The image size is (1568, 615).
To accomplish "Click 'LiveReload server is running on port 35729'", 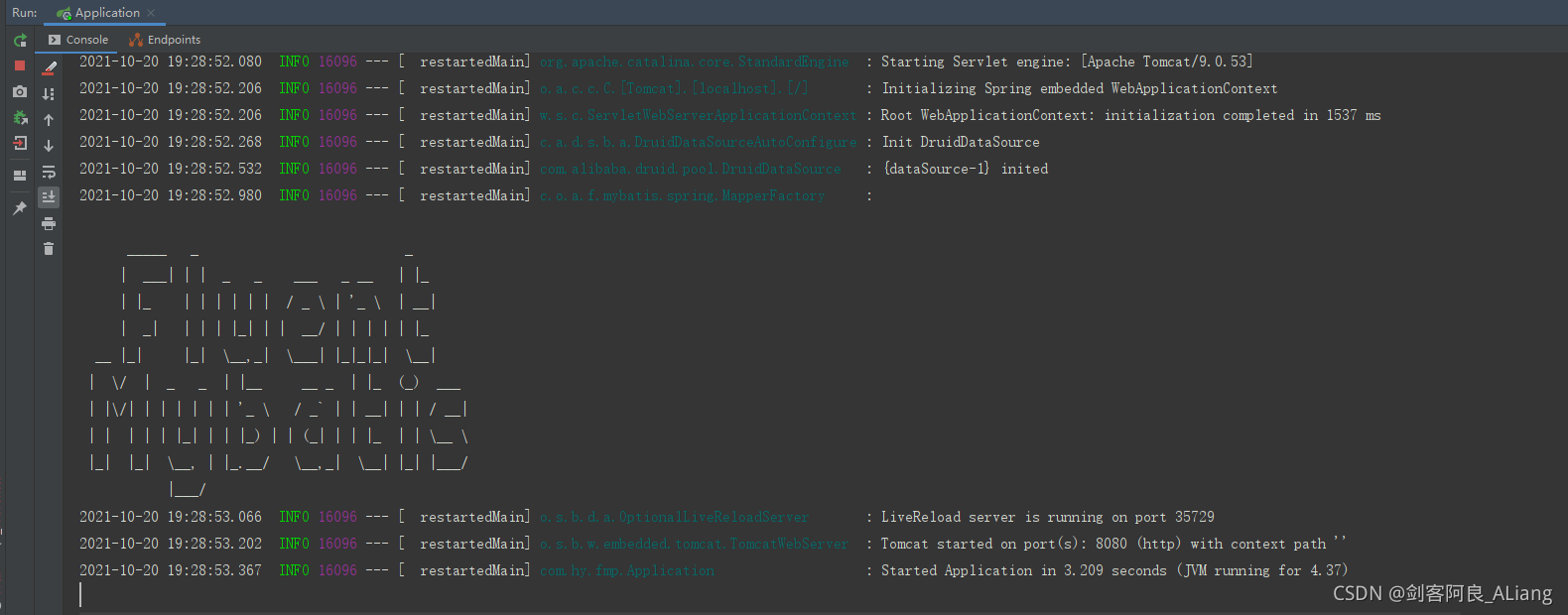I will pyautogui.click(x=1048, y=517).
